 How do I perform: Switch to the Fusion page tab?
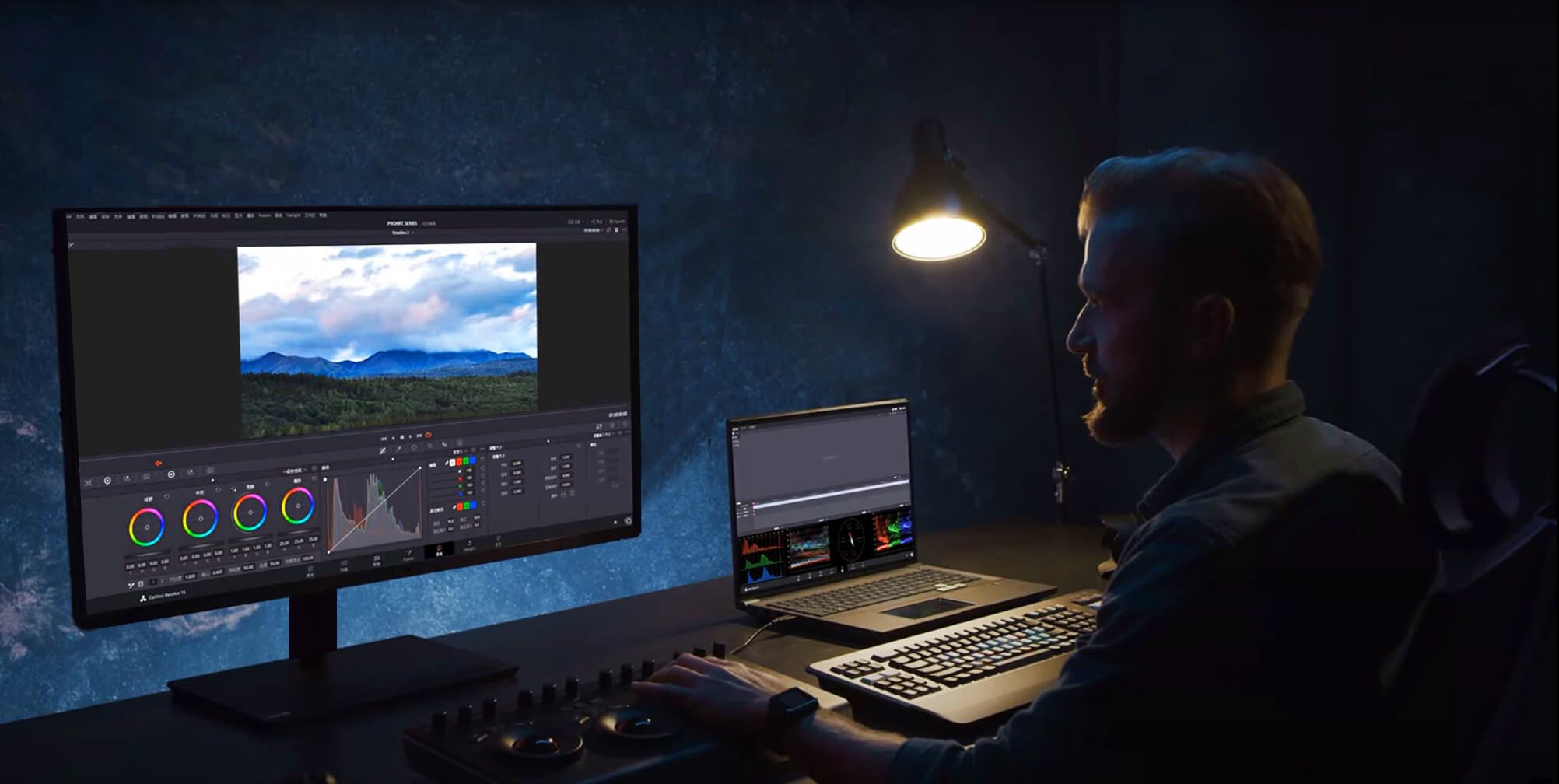tap(408, 556)
